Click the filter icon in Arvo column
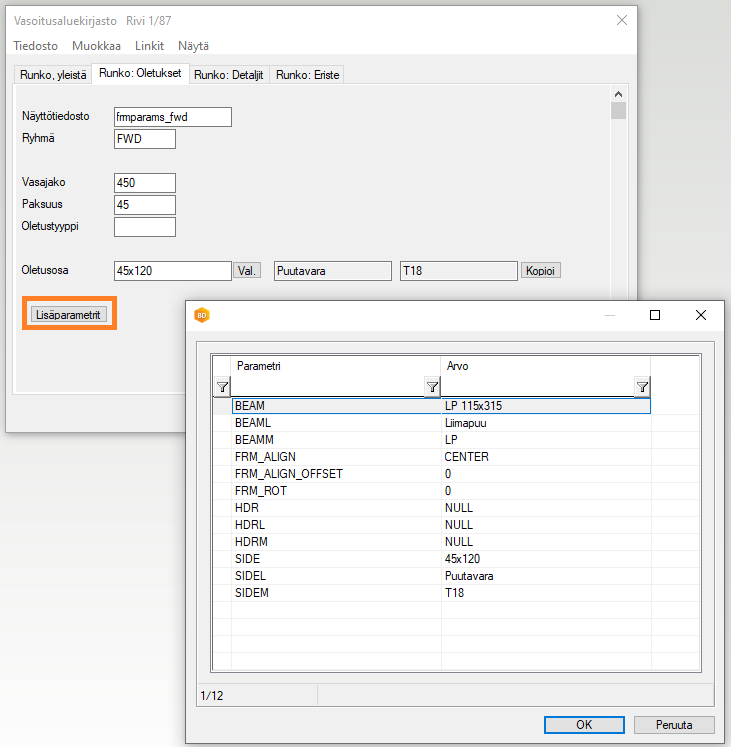The image size is (731, 747). point(642,387)
